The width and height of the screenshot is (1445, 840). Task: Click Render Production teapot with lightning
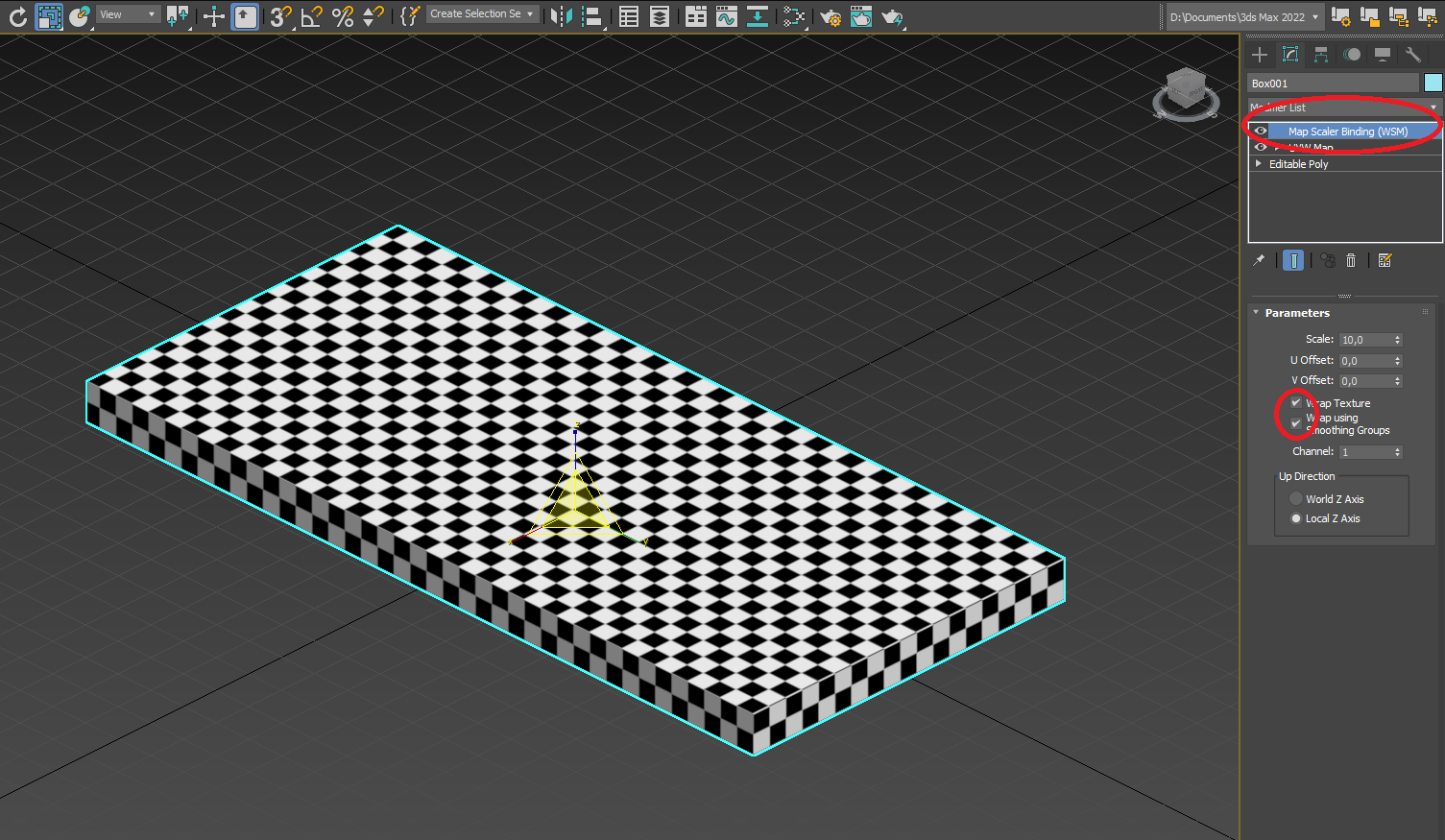[x=892, y=16]
